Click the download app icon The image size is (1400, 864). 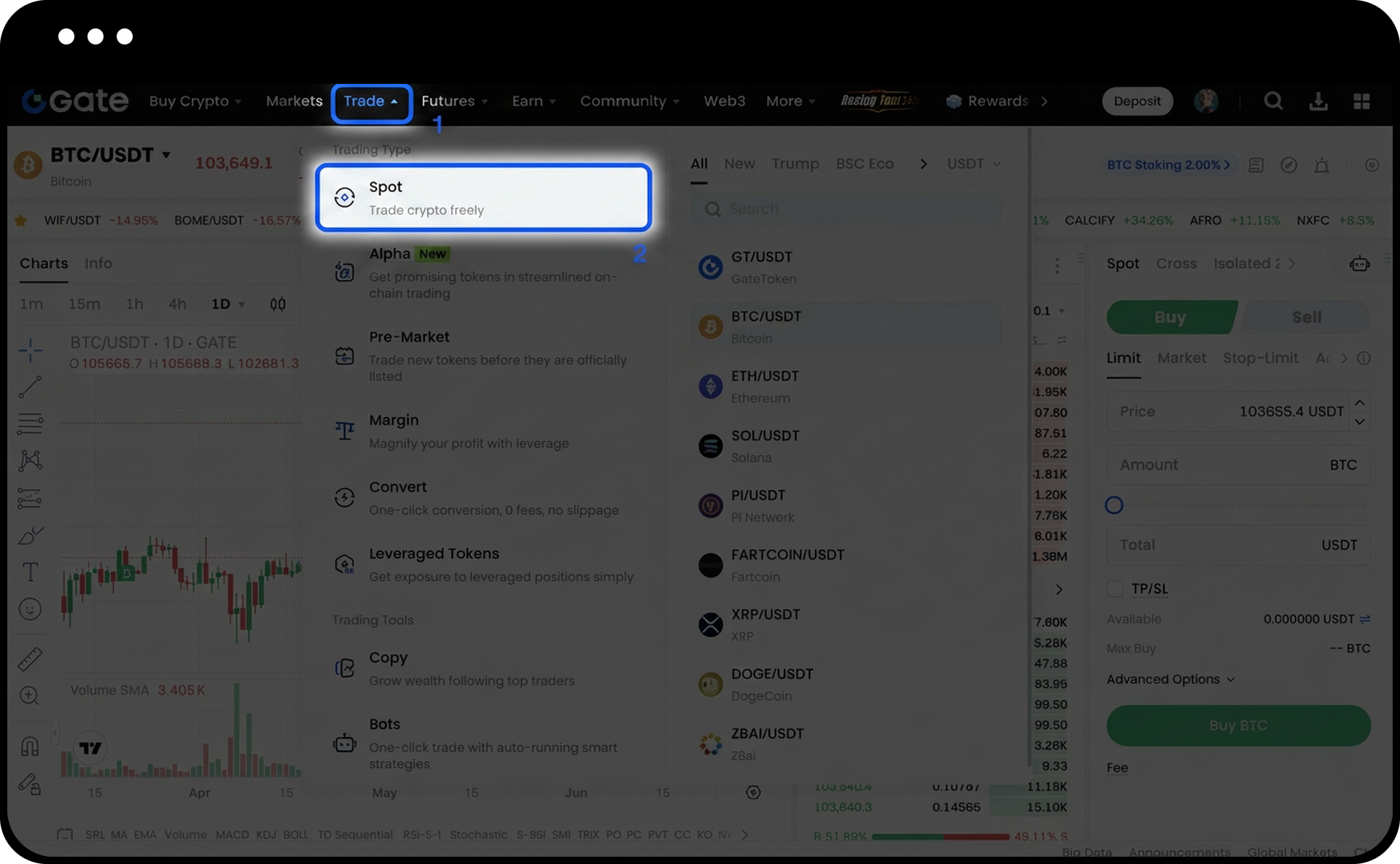[1318, 101]
